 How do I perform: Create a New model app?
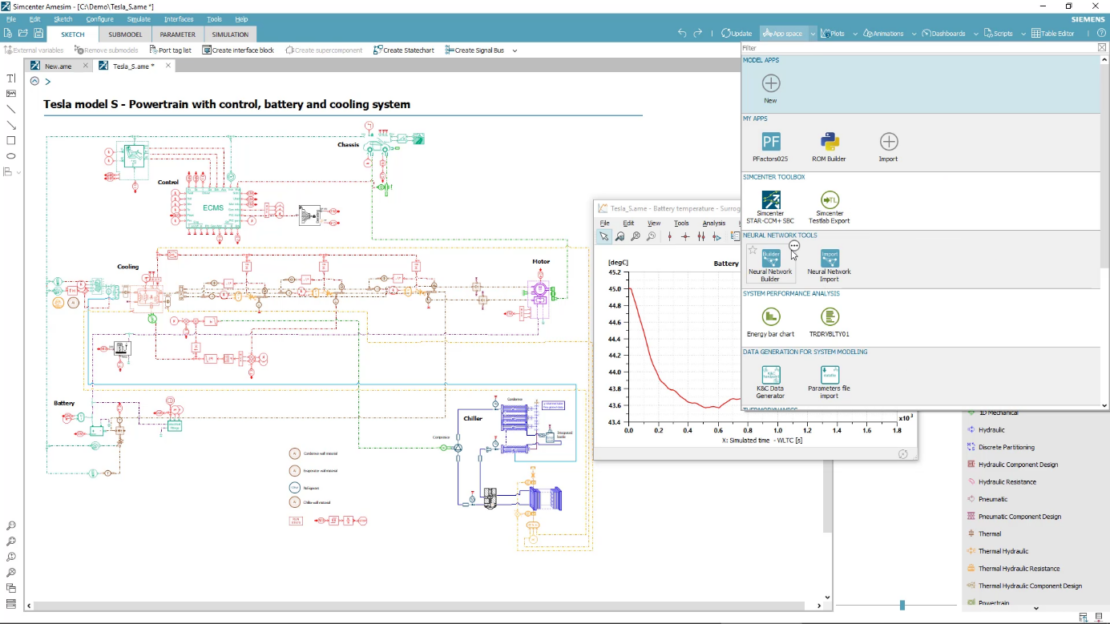(x=771, y=83)
